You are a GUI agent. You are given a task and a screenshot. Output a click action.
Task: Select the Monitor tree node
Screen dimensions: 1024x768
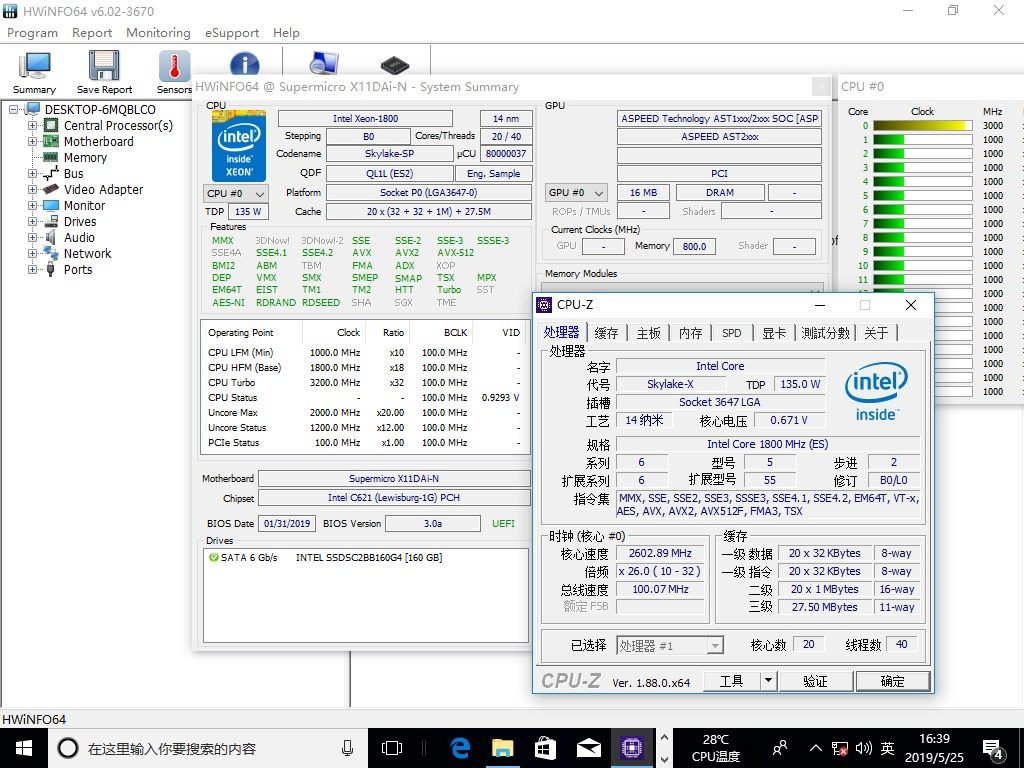[x=84, y=206]
